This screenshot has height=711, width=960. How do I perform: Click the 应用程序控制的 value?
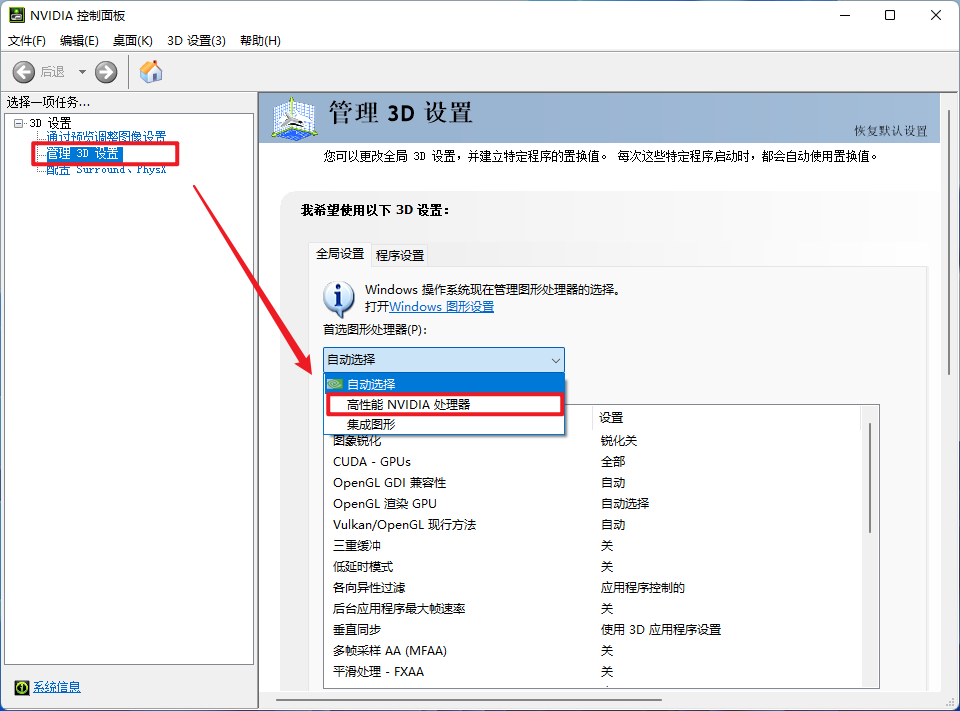pyautogui.click(x=643, y=588)
